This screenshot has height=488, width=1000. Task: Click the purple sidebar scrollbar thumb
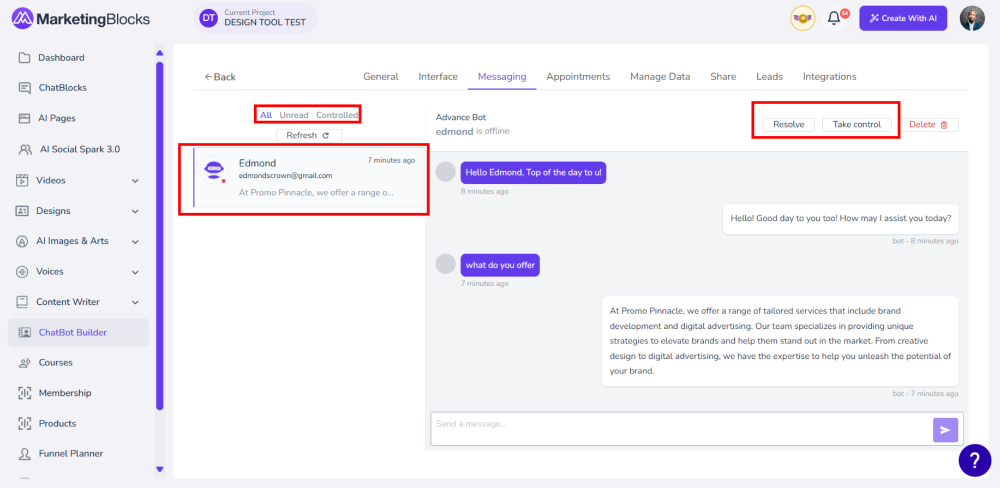point(159,235)
